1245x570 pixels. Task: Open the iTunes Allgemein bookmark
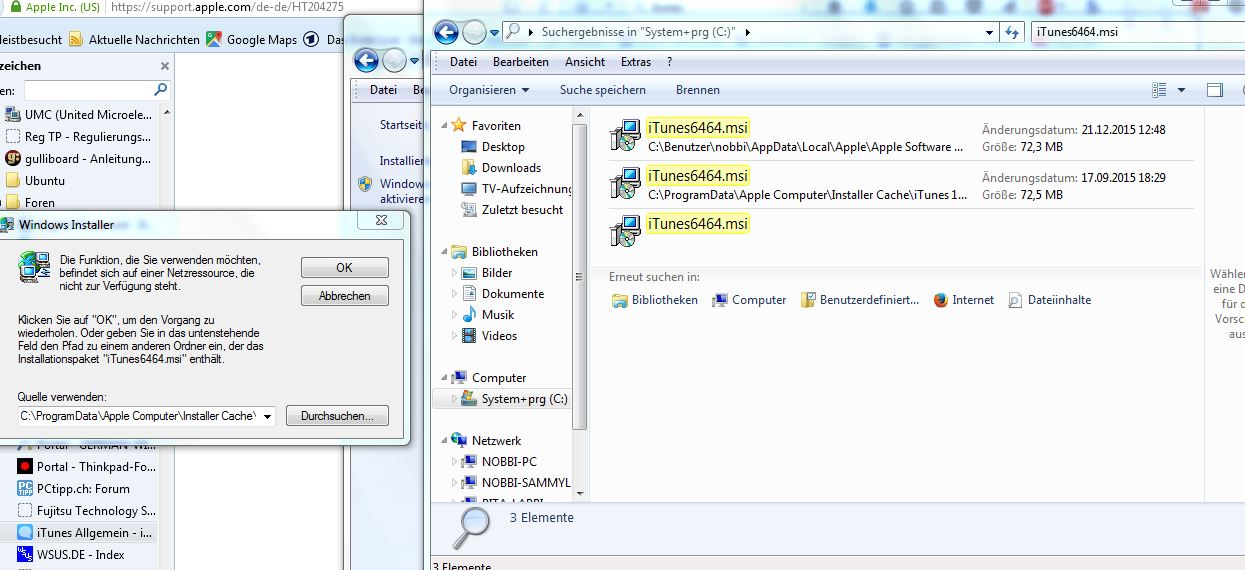86,533
